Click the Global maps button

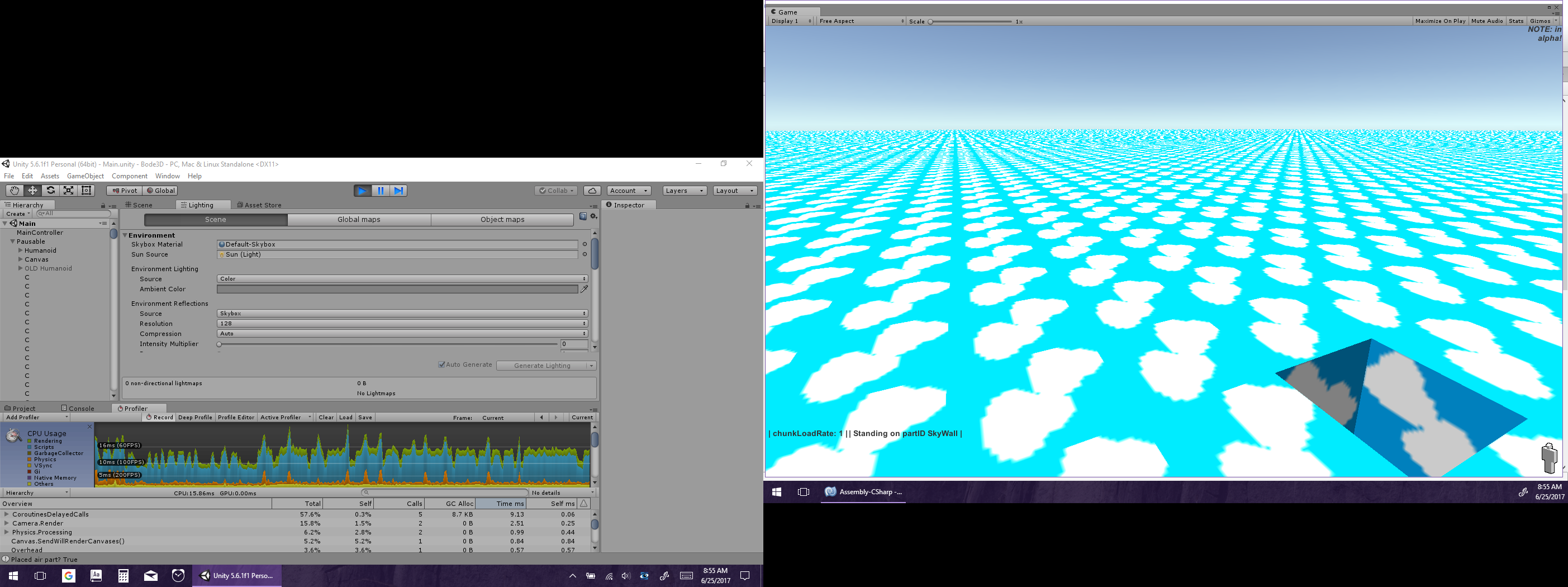tap(359, 220)
